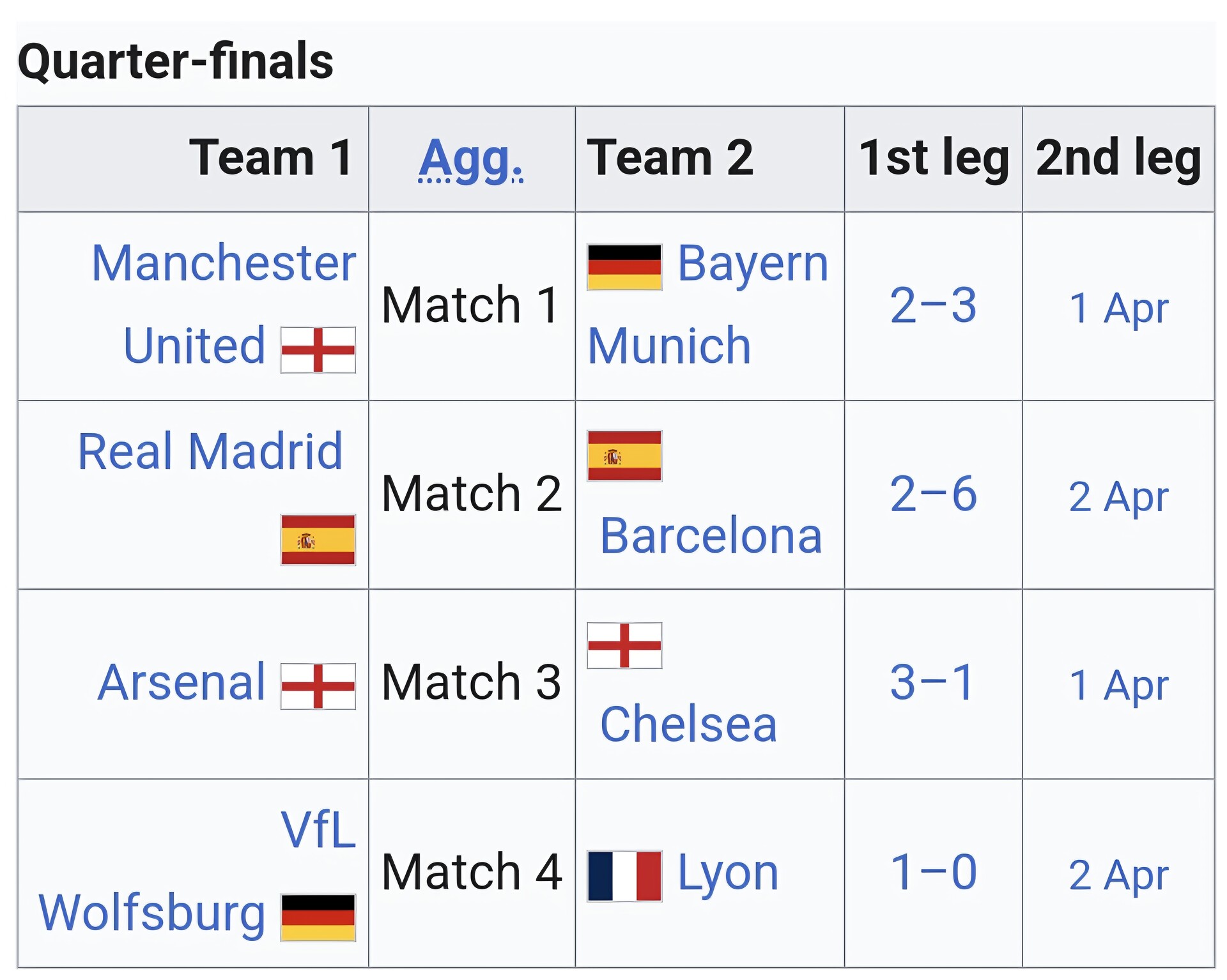The width and height of the screenshot is (1227, 980).
Task: Click the 2 Apr date for Match 4
Action: pos(1118,875)
